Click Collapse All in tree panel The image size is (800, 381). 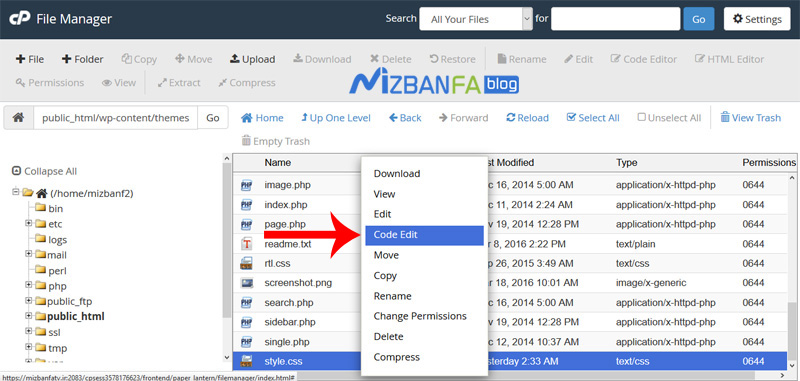pyautogui.click(x=44, y=171)
